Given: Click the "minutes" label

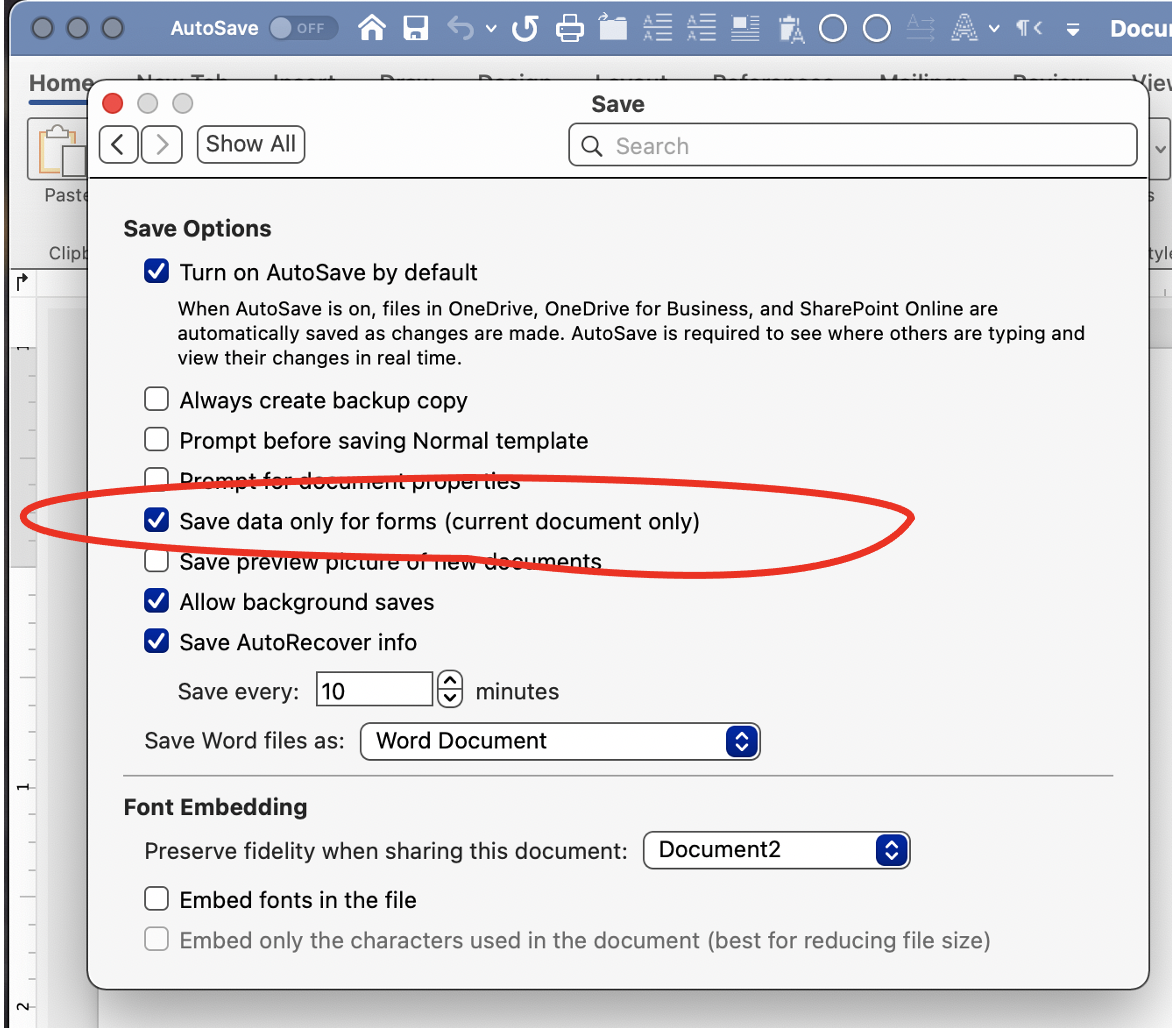Looking at the screenshot, I should point(517,692).
